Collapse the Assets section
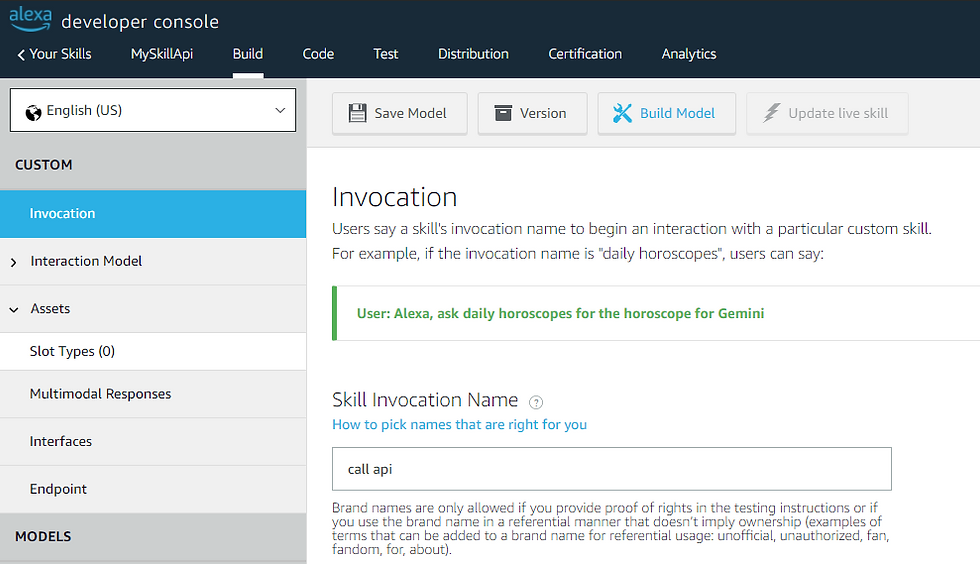The image size is (980, 564). 14,310
